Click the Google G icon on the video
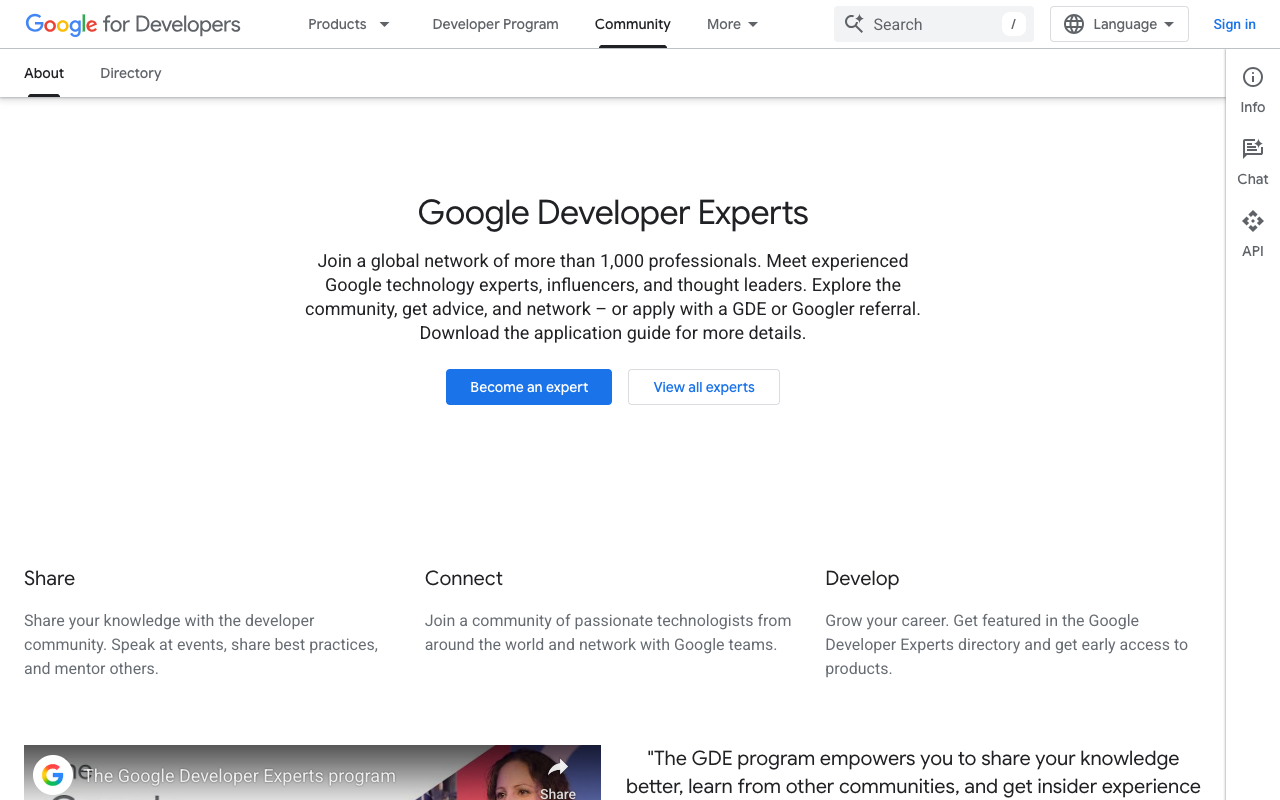1280x800 pixels. coord(52,775)
